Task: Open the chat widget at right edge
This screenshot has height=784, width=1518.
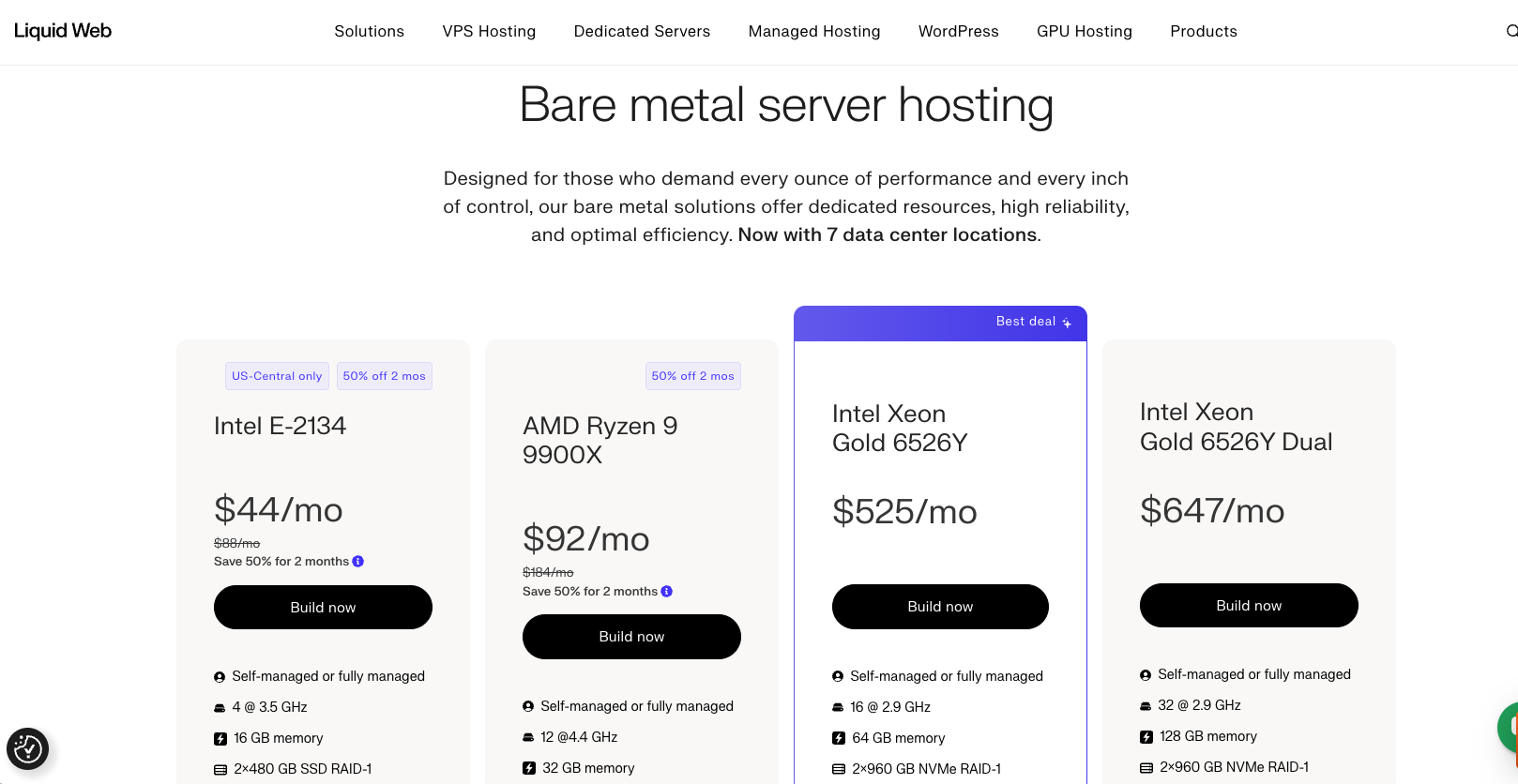Action: pyautogui.click(x=1509, y=727)
